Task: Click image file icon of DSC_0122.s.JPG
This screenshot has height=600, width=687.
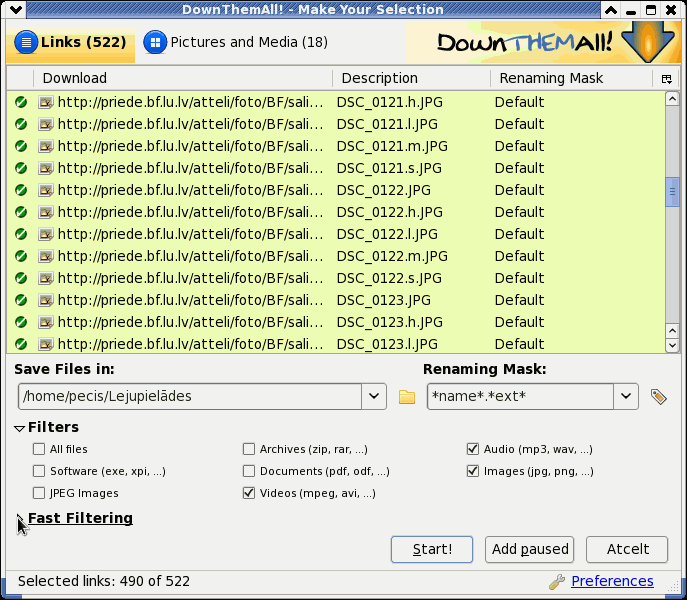Action: tap(46, 278)
